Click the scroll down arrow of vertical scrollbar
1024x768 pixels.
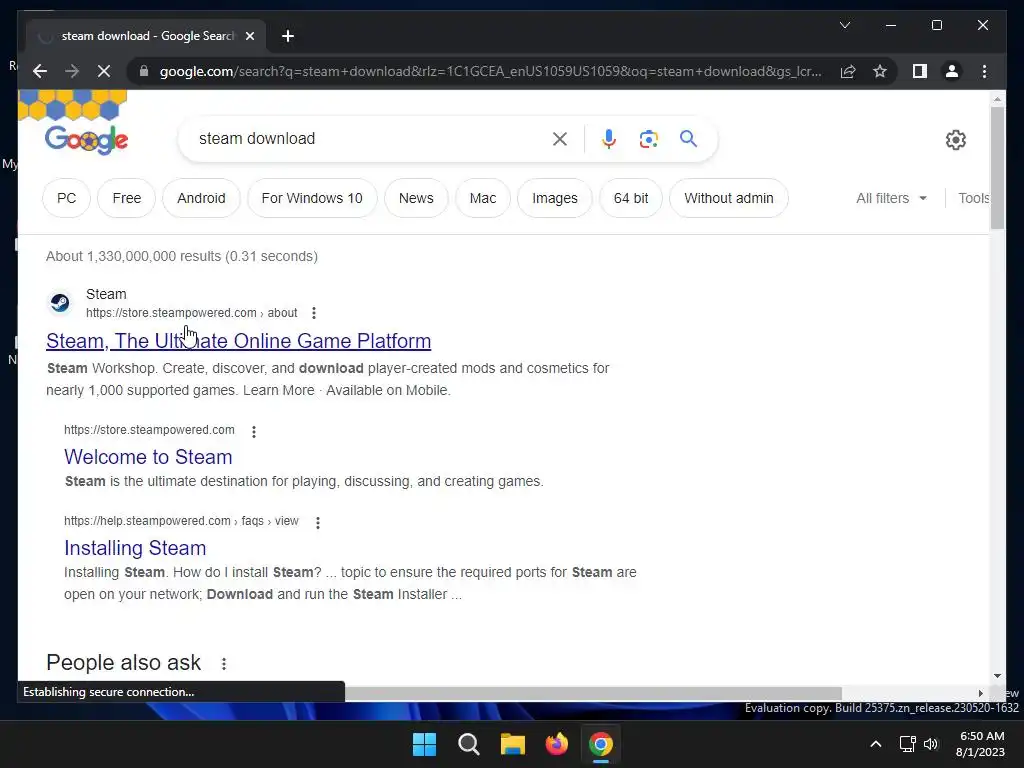coord(997,677)
